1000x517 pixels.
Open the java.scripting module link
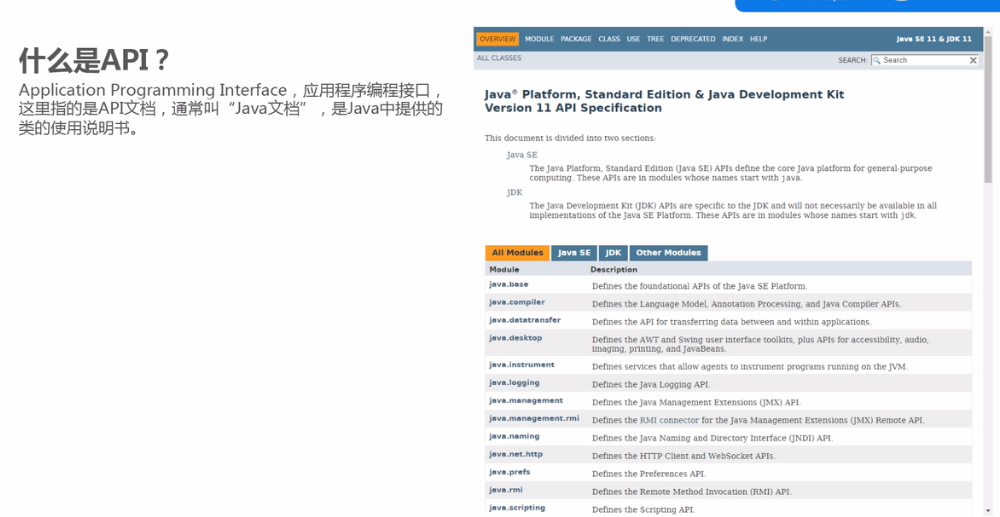[517, 507]
